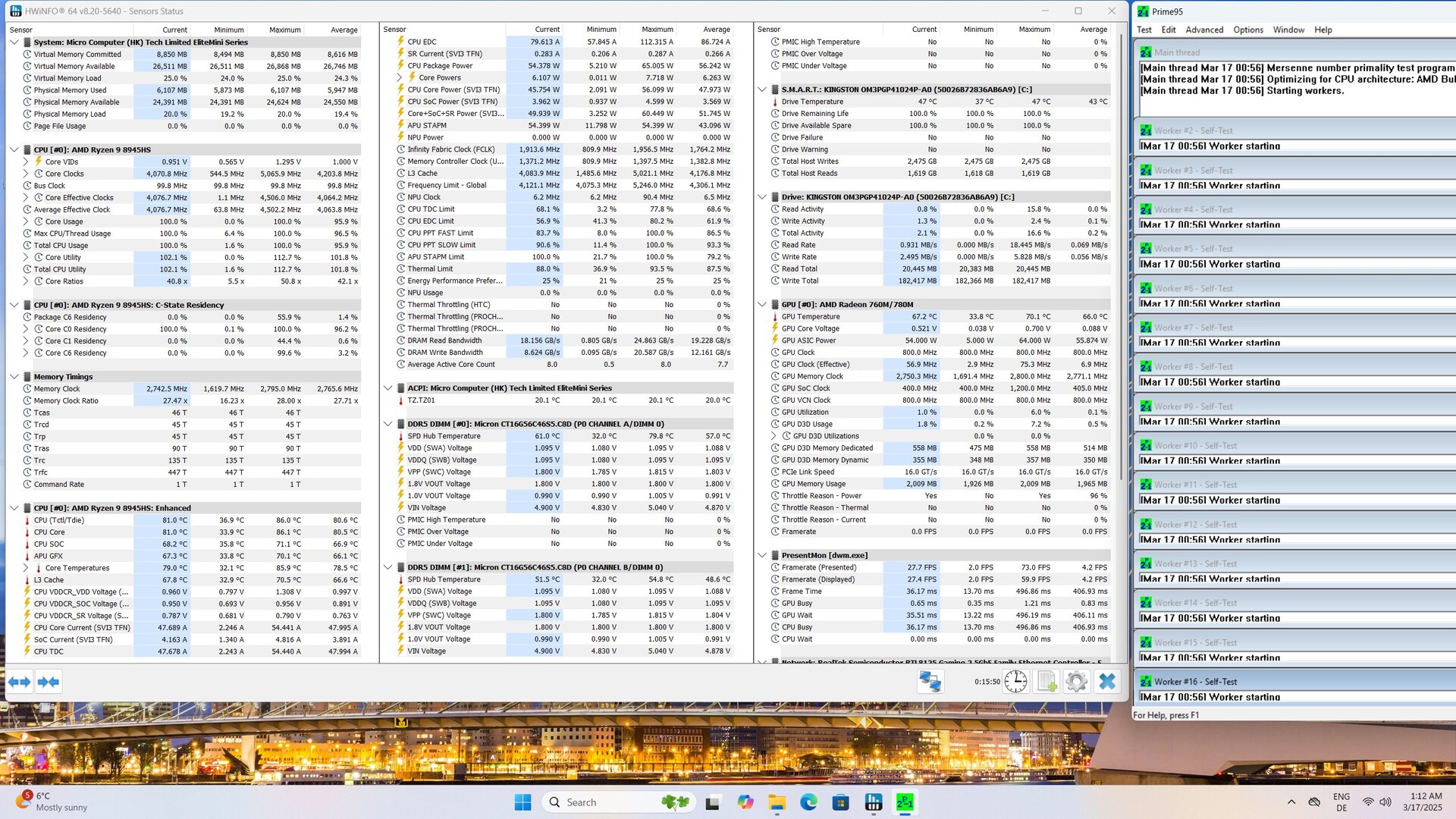This screenshot has width=1456, height=819.
Task: Open the Edit menu in Prime95
Action: click(x=1169, y=30)
